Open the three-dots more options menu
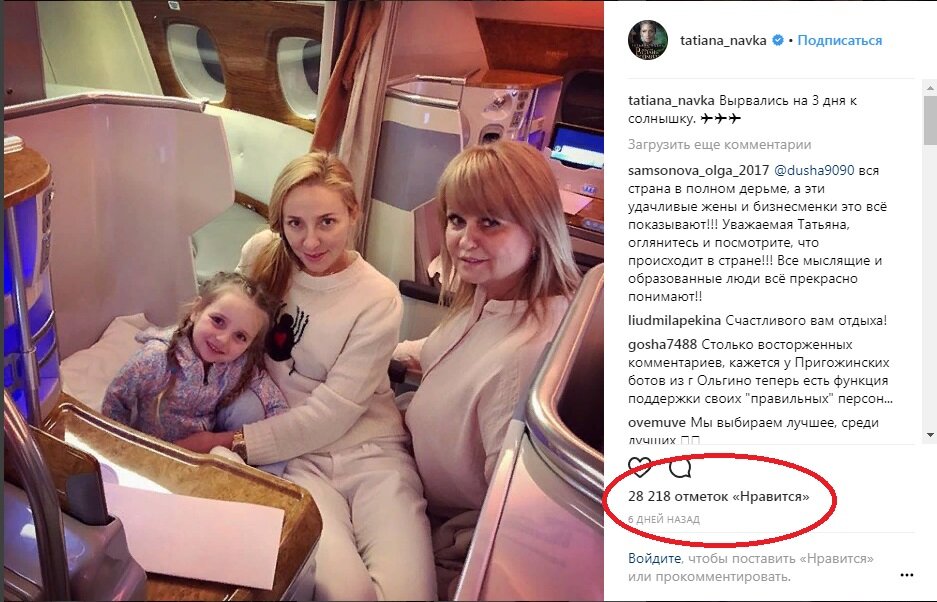The height and width of the screenshot is (602, 937). pos(907,575)
